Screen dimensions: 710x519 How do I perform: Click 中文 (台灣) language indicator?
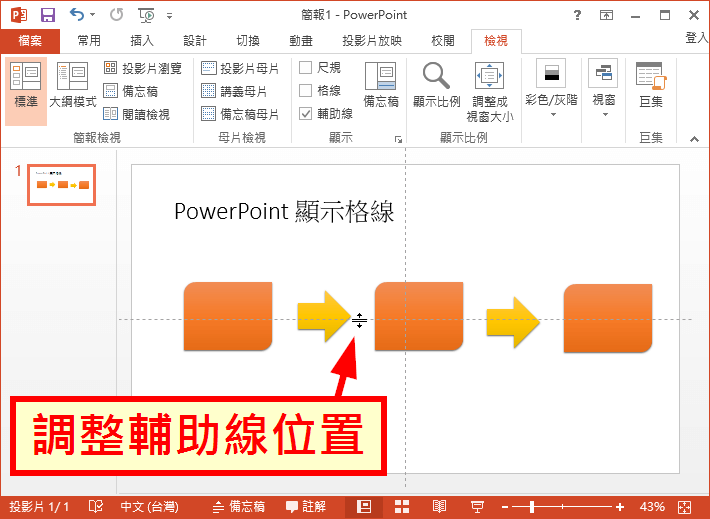pos(149,506)
